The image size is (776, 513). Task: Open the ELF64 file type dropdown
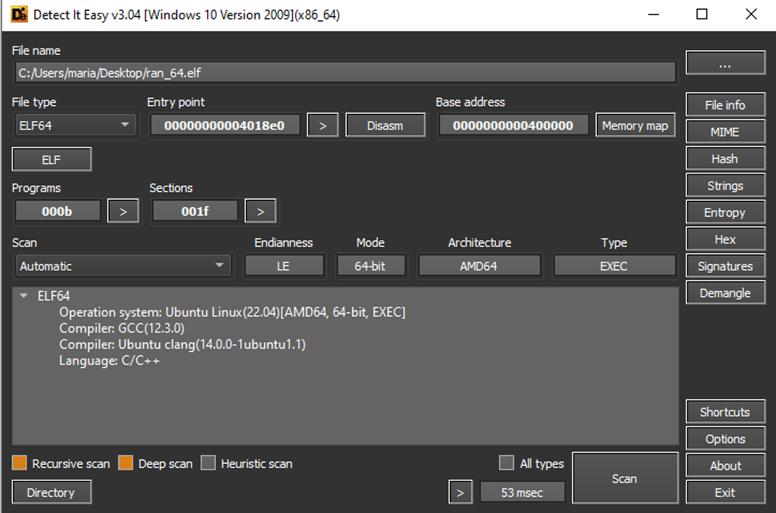(75, 125)
